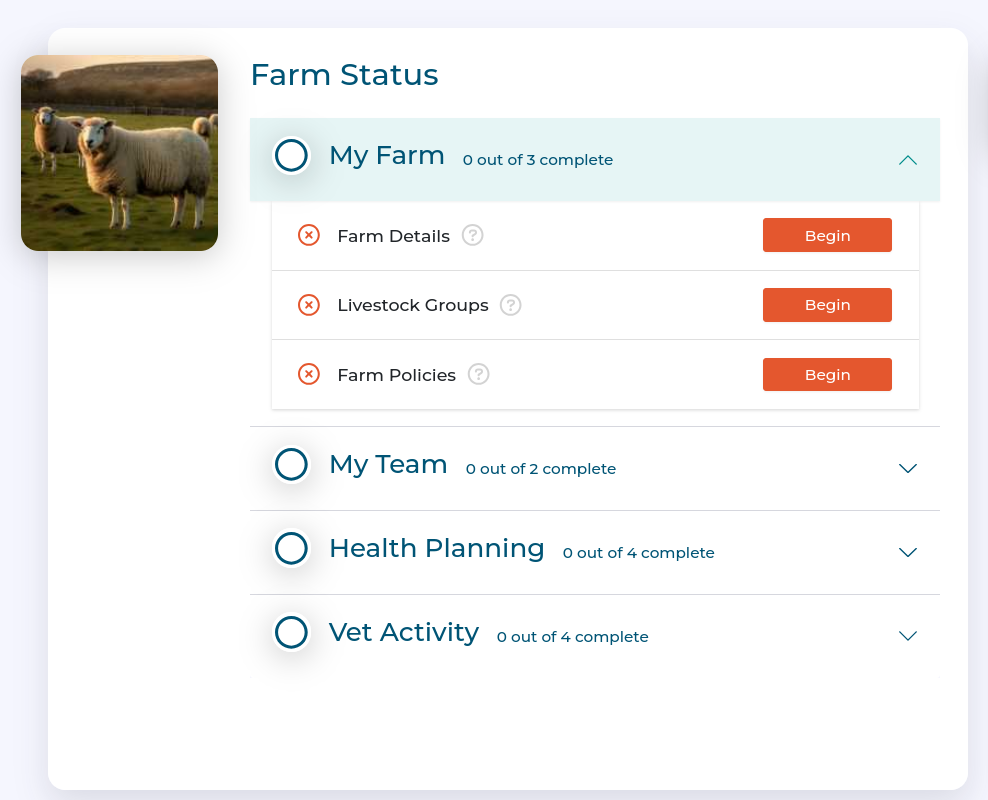Click Begin for Farm Details
The height and width of the screenshot is (800, 988).
(x=827, y=235)
